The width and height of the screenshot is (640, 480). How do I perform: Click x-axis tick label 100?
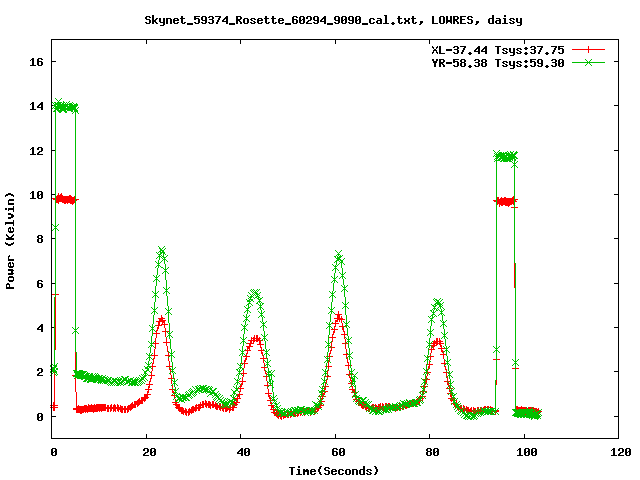527,452
